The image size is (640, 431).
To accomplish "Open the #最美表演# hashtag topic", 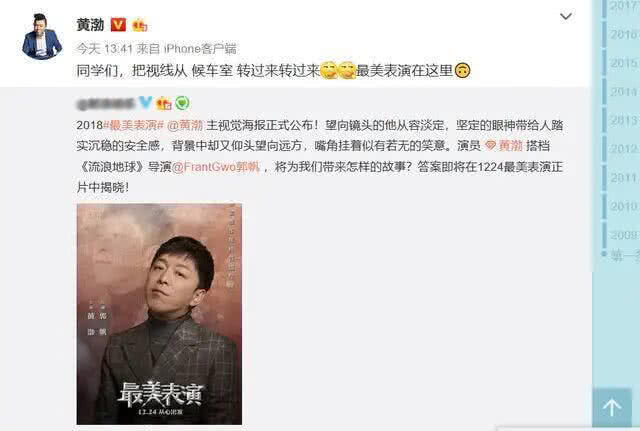I will pyautogui.click(x=133, y=125).
